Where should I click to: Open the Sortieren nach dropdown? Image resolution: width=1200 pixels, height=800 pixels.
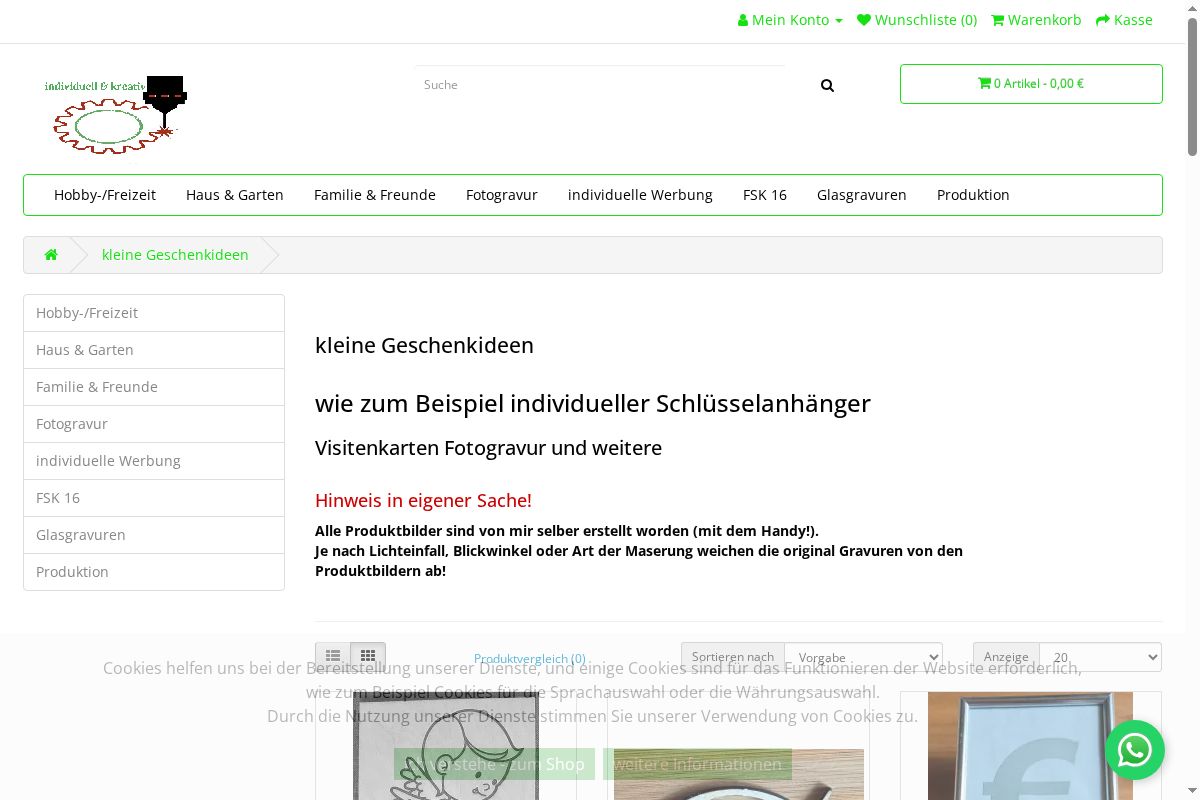tap(864, 657)
